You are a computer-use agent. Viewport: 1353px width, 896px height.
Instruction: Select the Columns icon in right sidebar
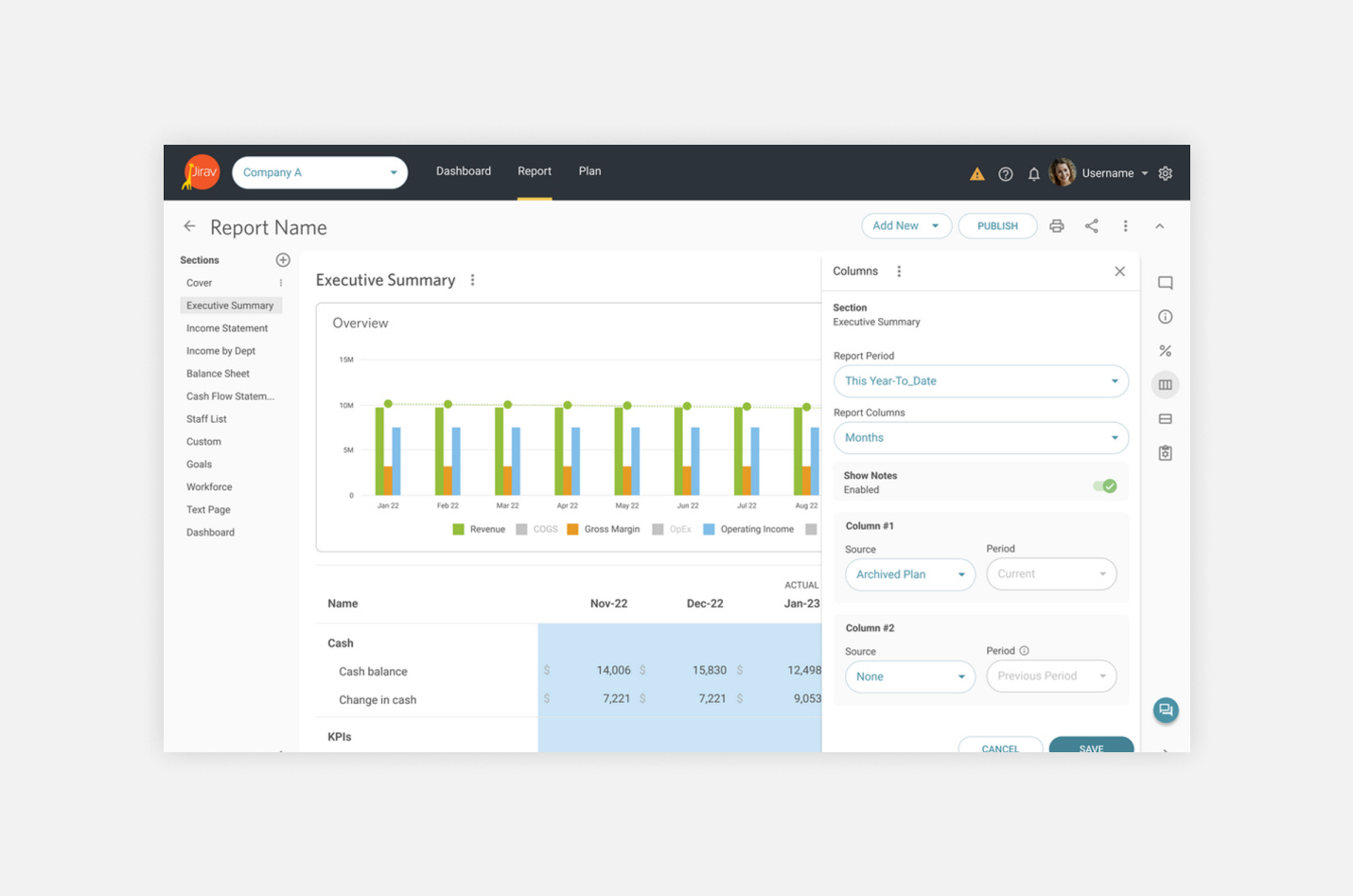coord(1165,384)
